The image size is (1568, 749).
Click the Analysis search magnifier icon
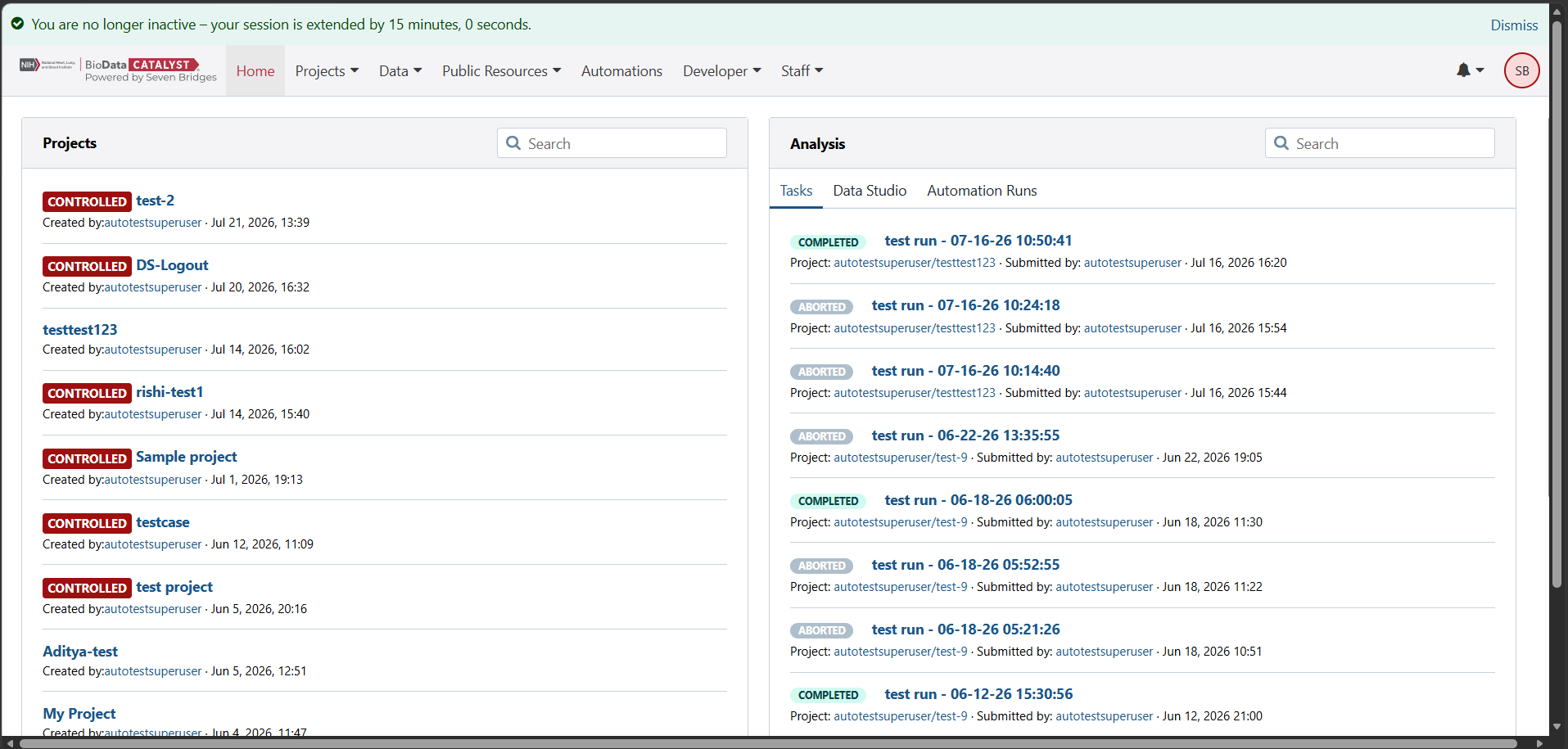1281,143
